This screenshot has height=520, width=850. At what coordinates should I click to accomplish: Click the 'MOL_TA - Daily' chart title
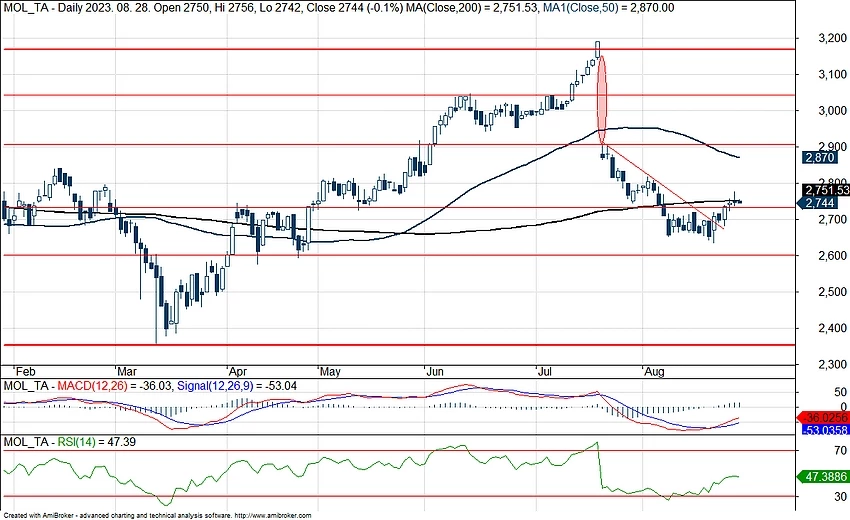42,8
